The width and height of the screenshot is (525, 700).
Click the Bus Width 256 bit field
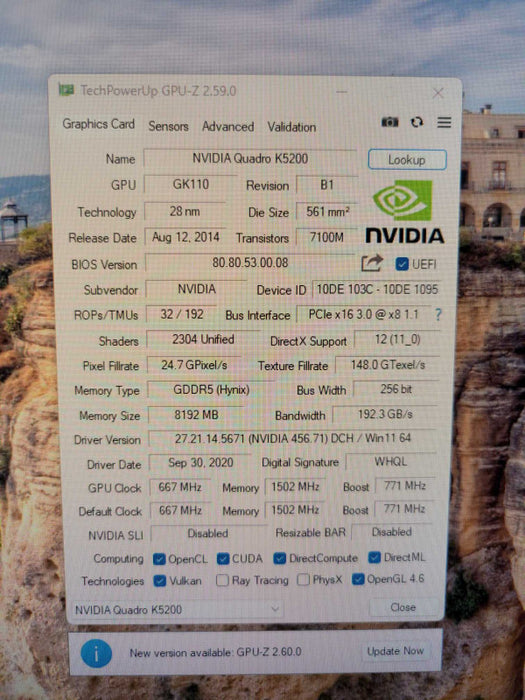(x=396, y=389)
